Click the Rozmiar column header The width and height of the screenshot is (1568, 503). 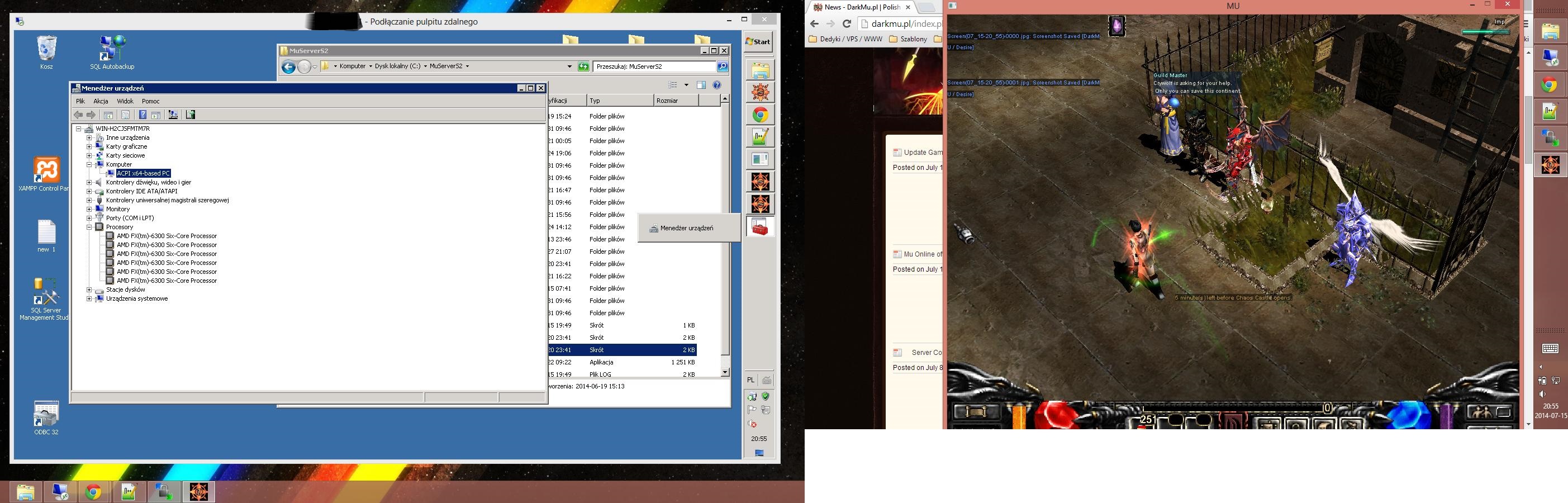click(676, 101)
